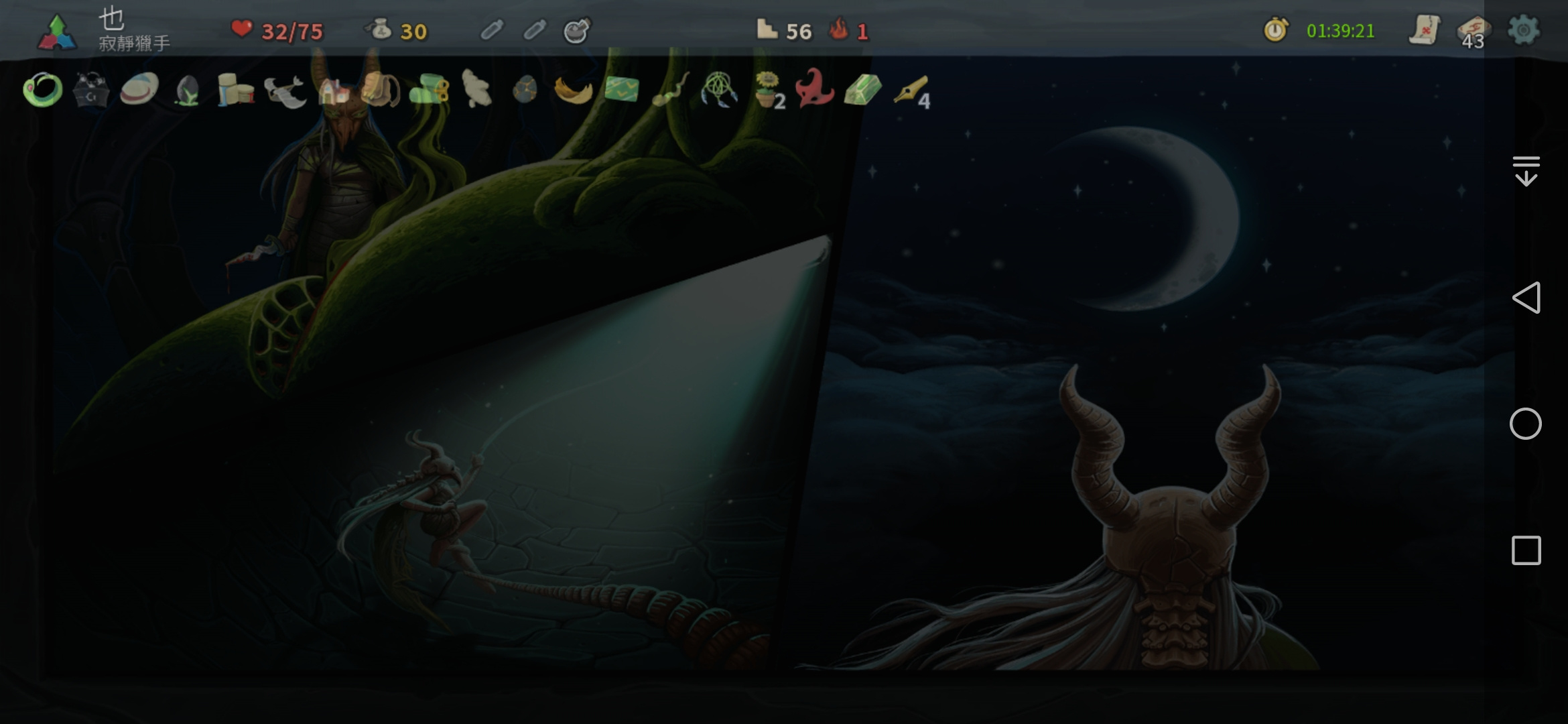Tap the character name 寂靜獵手

click(x=134, y=44)
